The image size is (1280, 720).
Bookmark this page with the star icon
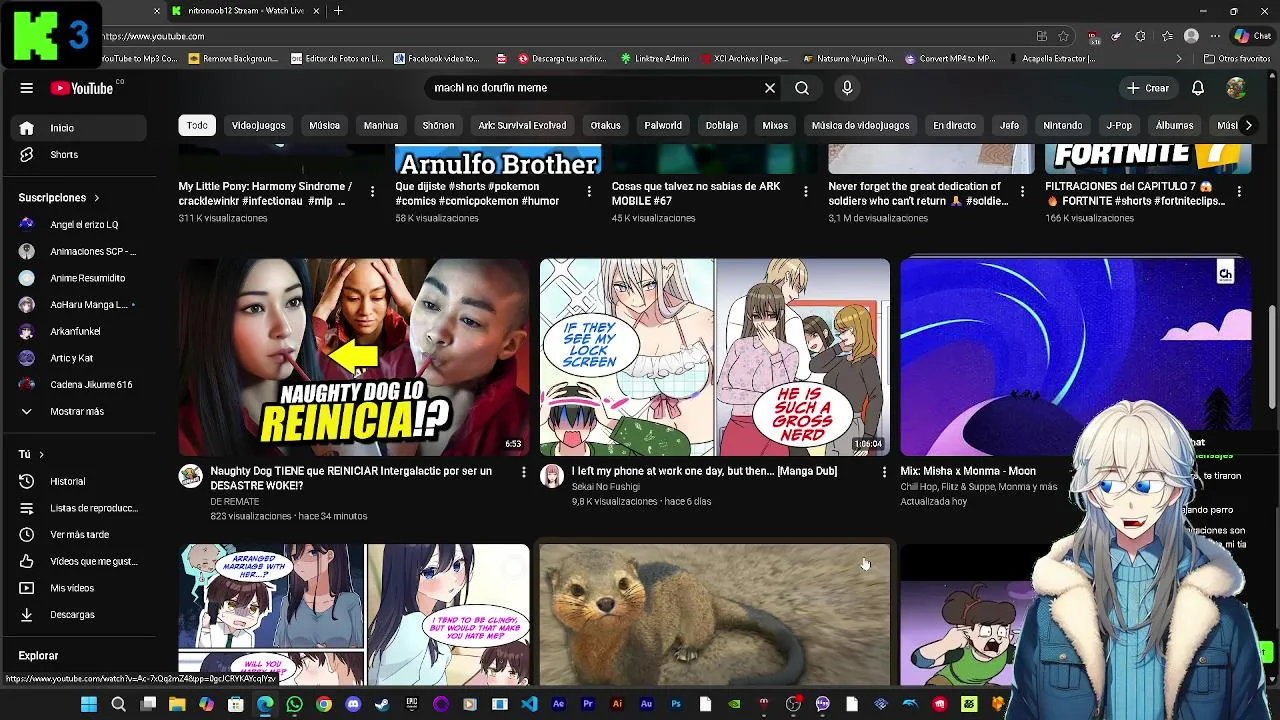pos(1064,36)
